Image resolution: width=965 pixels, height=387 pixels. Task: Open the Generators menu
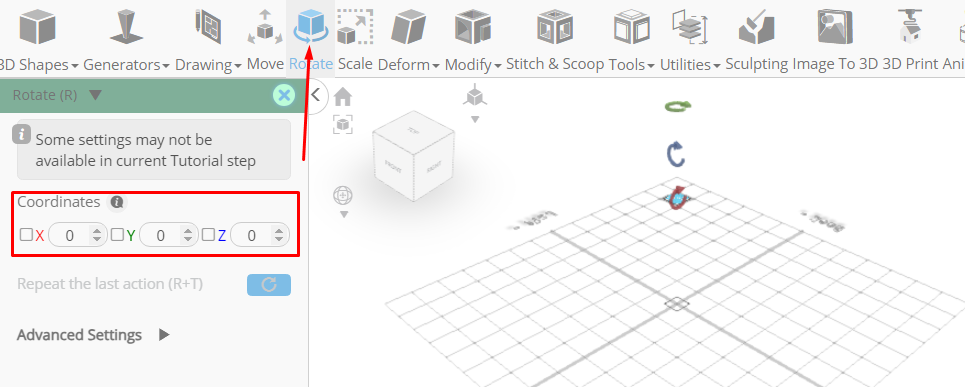(126, 64)
